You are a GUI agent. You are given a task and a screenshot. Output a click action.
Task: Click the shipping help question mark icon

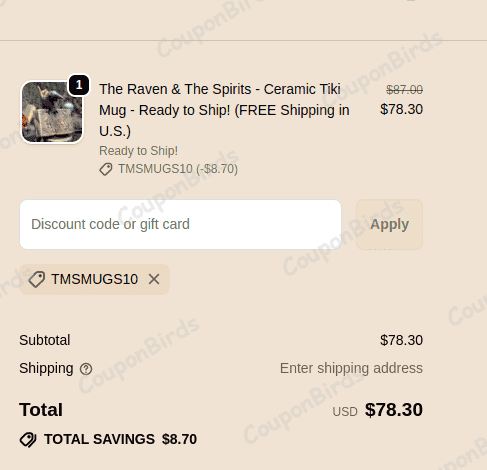point(86,369)
